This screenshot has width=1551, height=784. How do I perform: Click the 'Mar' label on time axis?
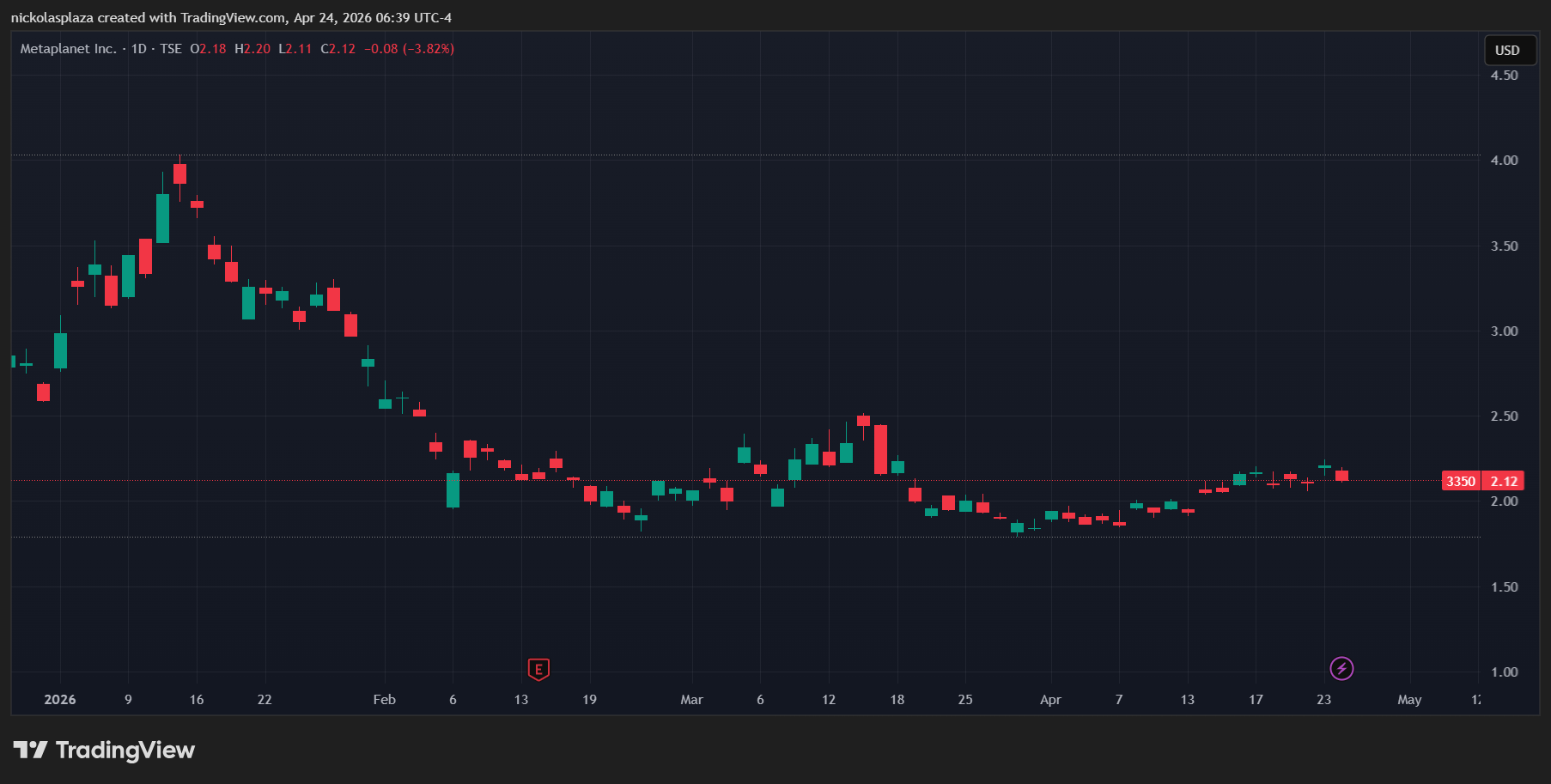(691, 700)
